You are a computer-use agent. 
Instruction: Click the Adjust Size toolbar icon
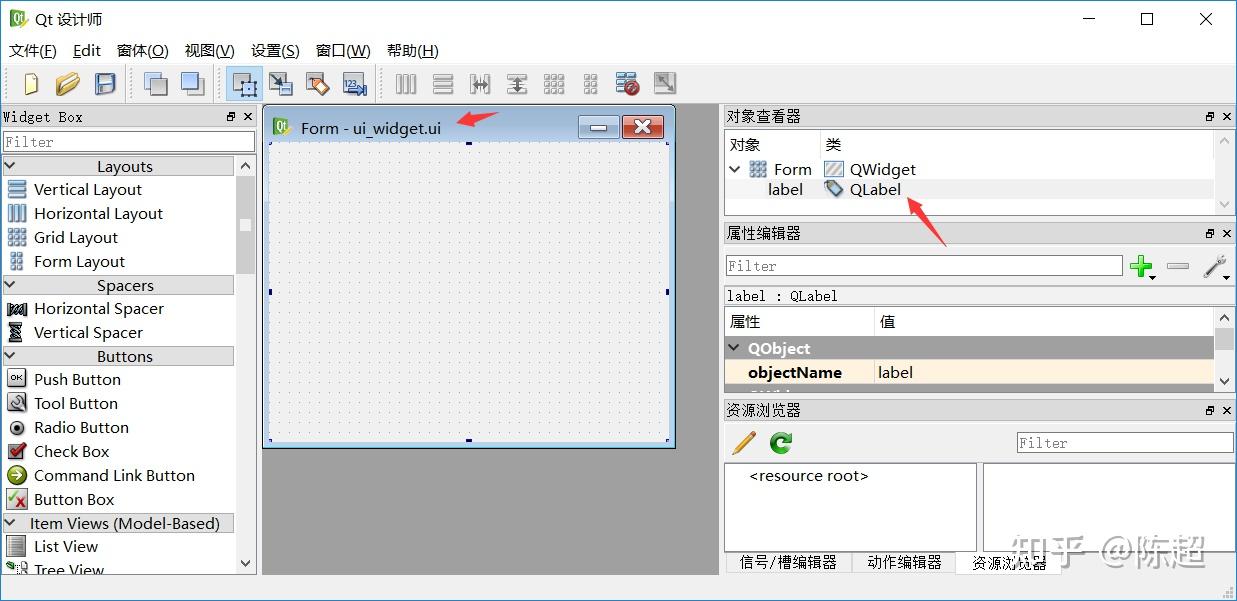point(665,84)
